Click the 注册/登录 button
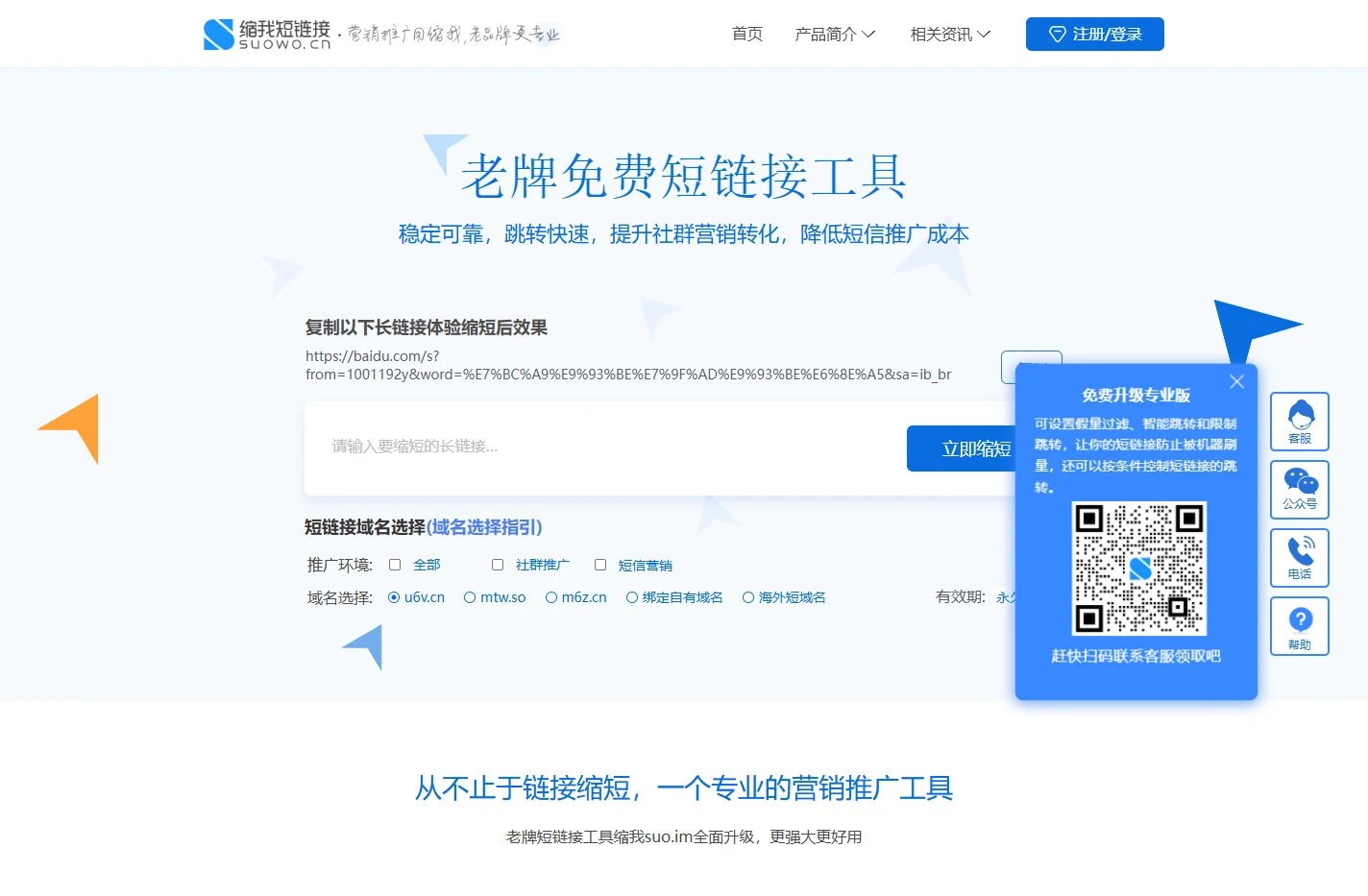Viewport: 1368px width, 896px height. (x=1095, y=35)
